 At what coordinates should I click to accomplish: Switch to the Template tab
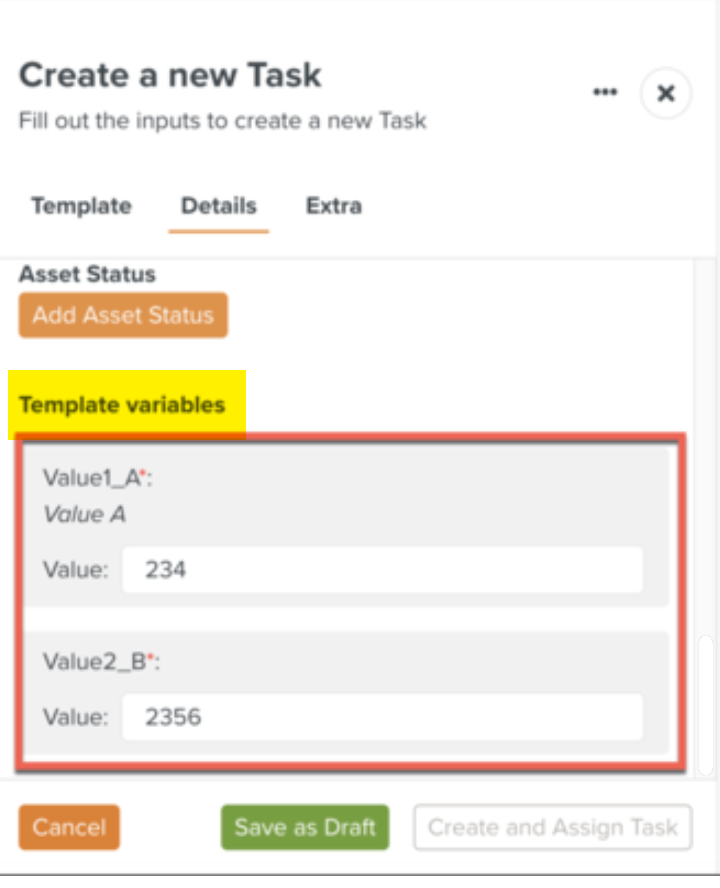pyautogui.click(x=82, y=206)
